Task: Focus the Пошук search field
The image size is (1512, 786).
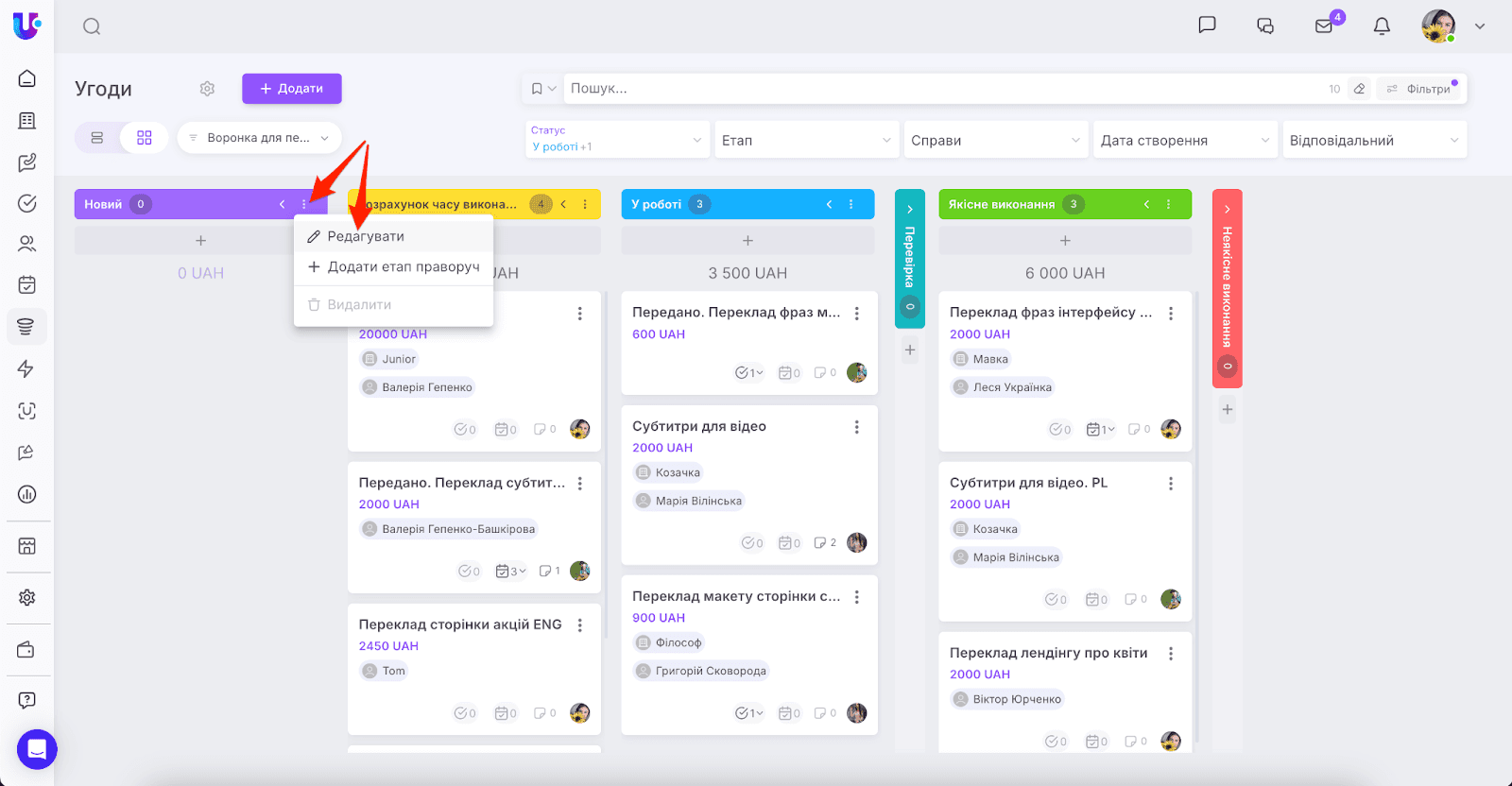Action: tap(945, 89)
